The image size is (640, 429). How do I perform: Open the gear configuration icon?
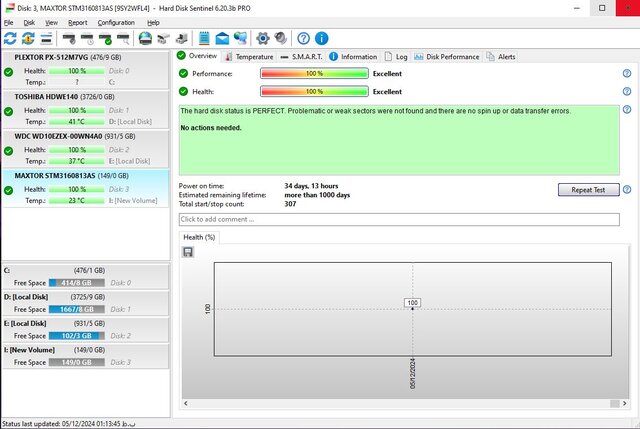[263, 38]
